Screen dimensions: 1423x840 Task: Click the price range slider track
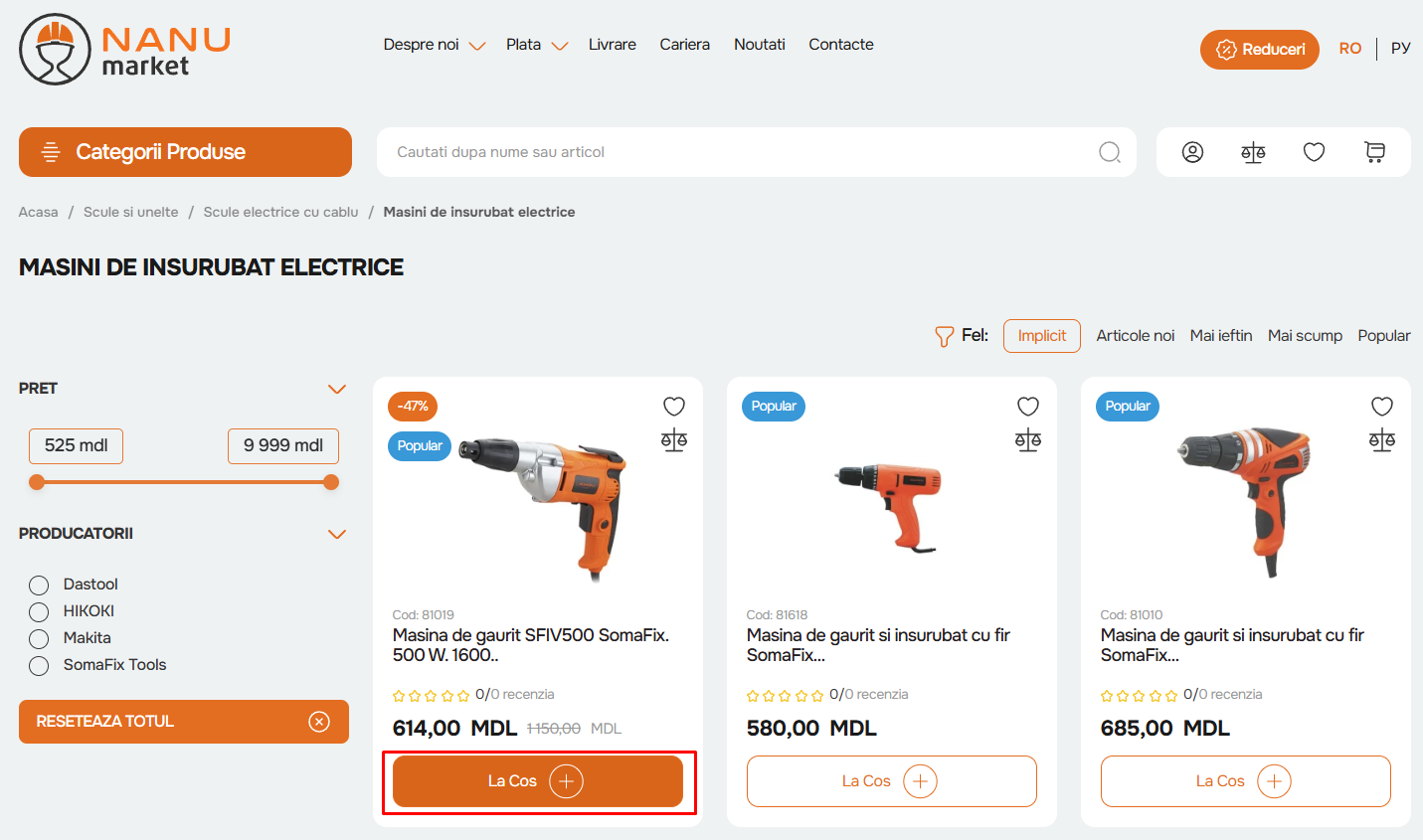tap(184, 482)
